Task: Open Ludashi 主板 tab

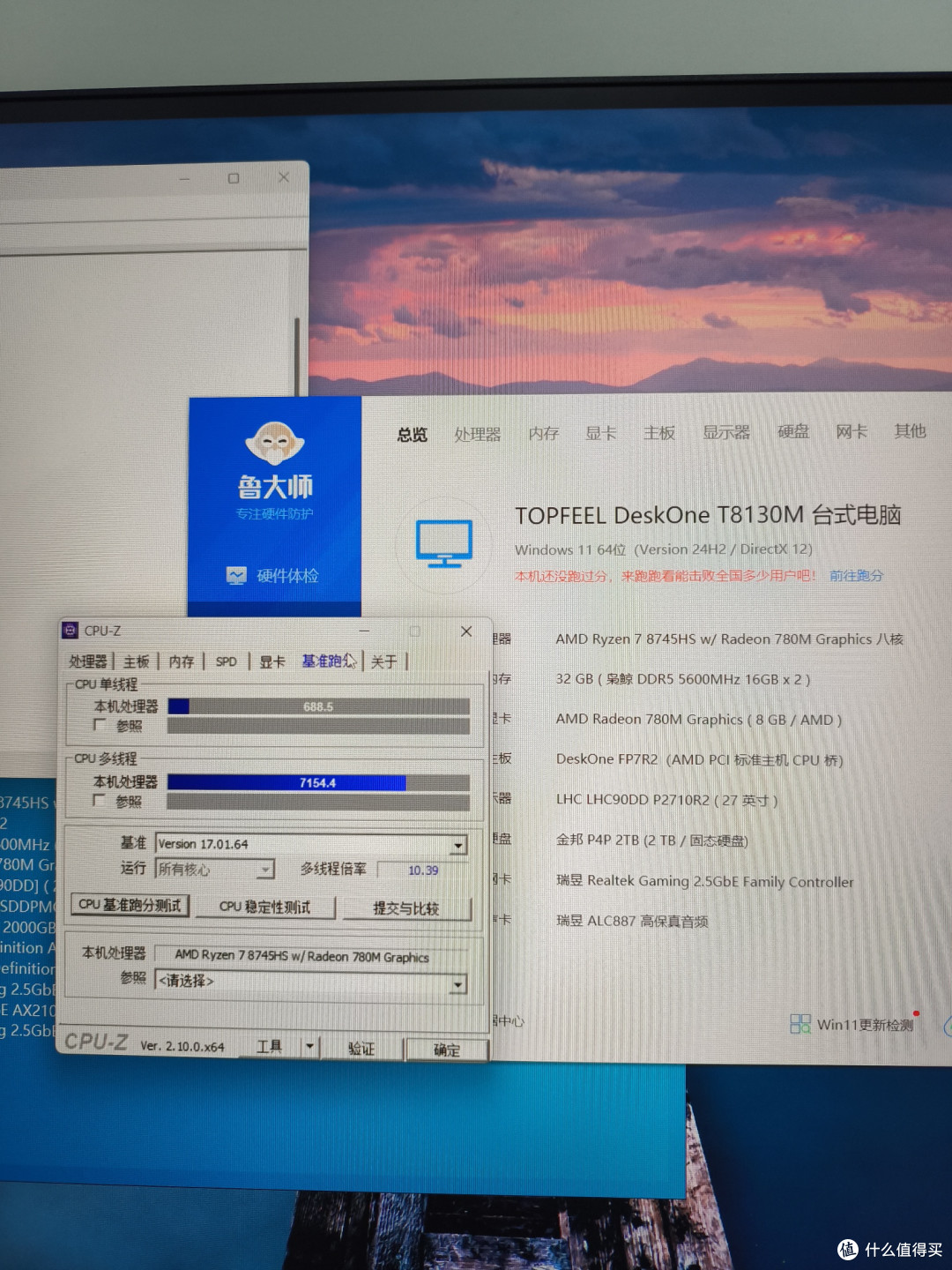Action: tap(659, 432)
